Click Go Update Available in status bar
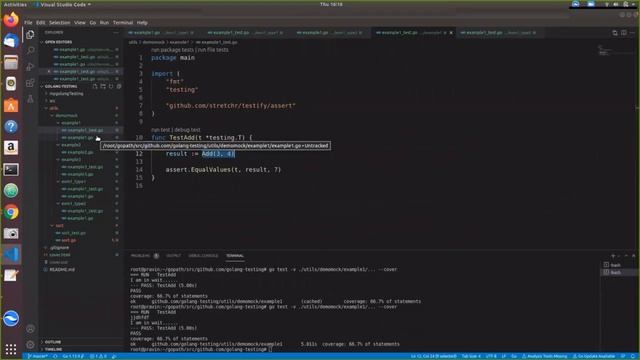This screenshot has height=360, width=640. pyautogui.click(x=594, y=356)
